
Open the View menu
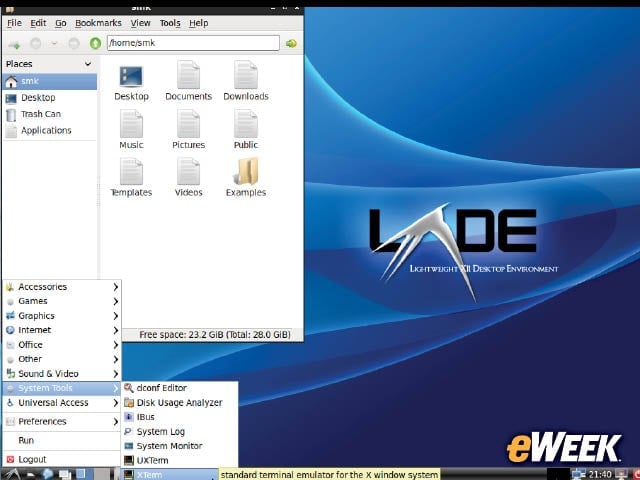click(x=140, y=23)
